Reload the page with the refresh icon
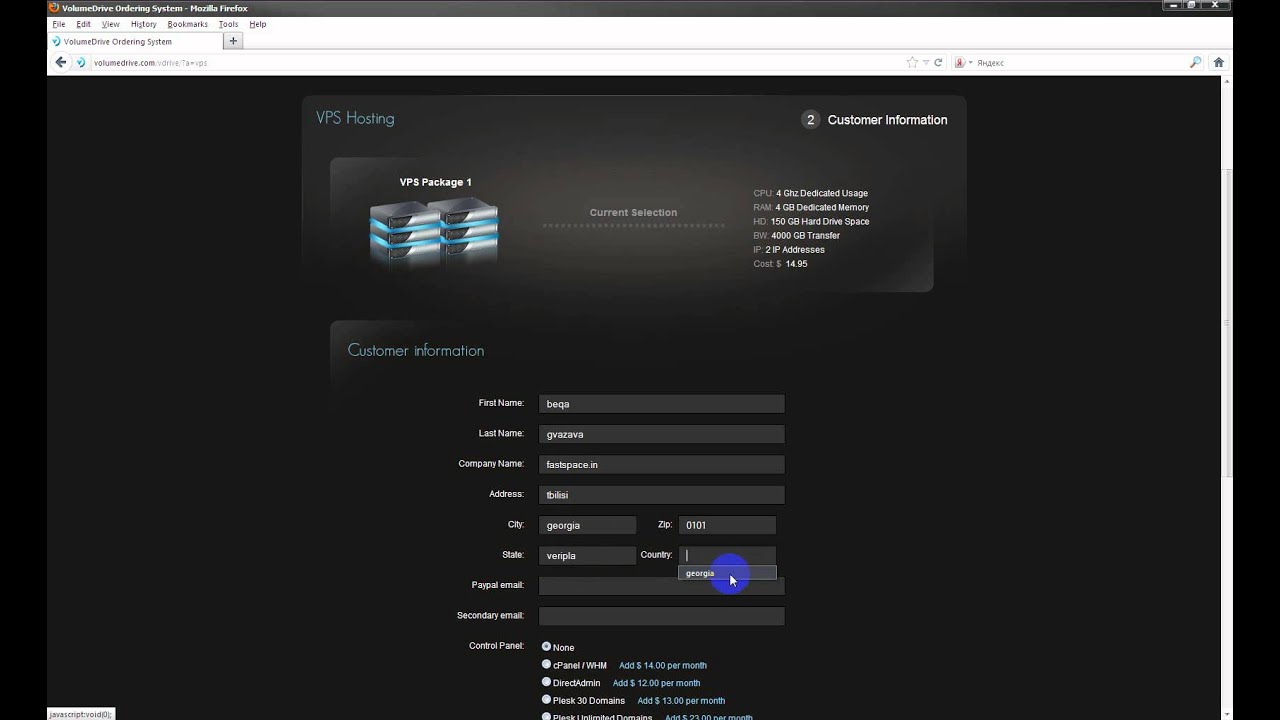Screen dimensions: 1280x720 tap(938, 62)
